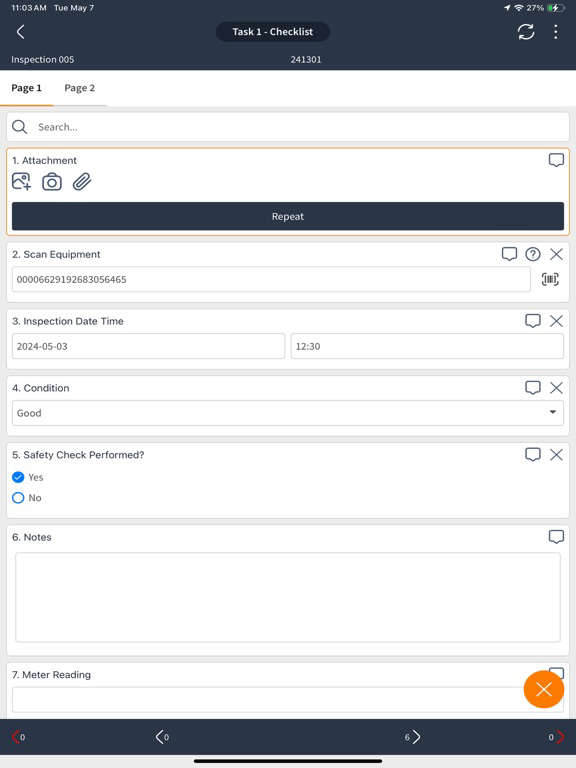Tap the search magnifier icon
The height and width of the screenshot is (768, 576).
[x=20, y=127]
